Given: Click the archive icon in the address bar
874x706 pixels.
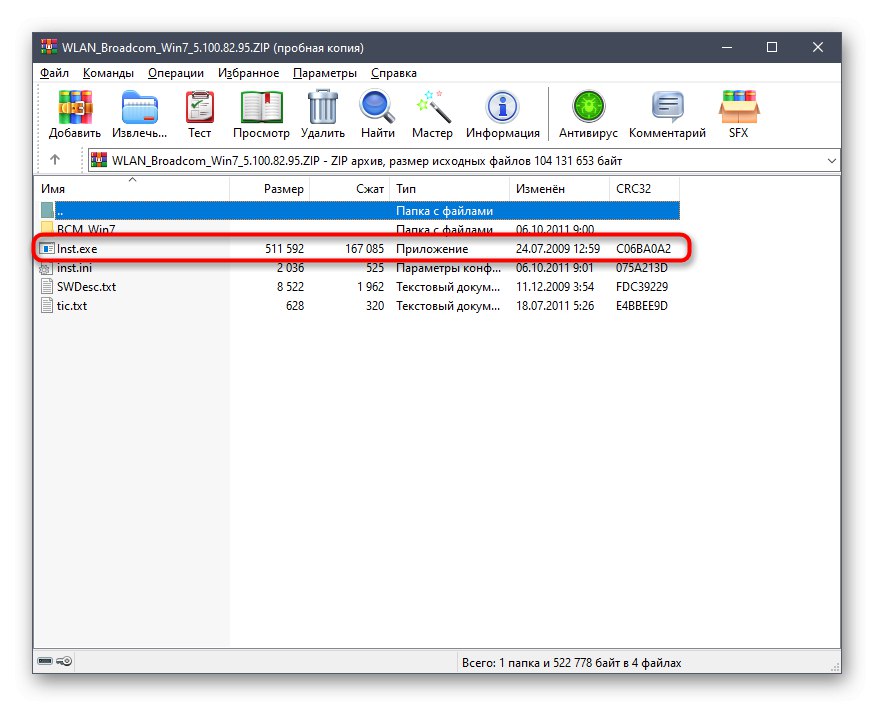Looking at the screenshot, I should pos(99,160).
